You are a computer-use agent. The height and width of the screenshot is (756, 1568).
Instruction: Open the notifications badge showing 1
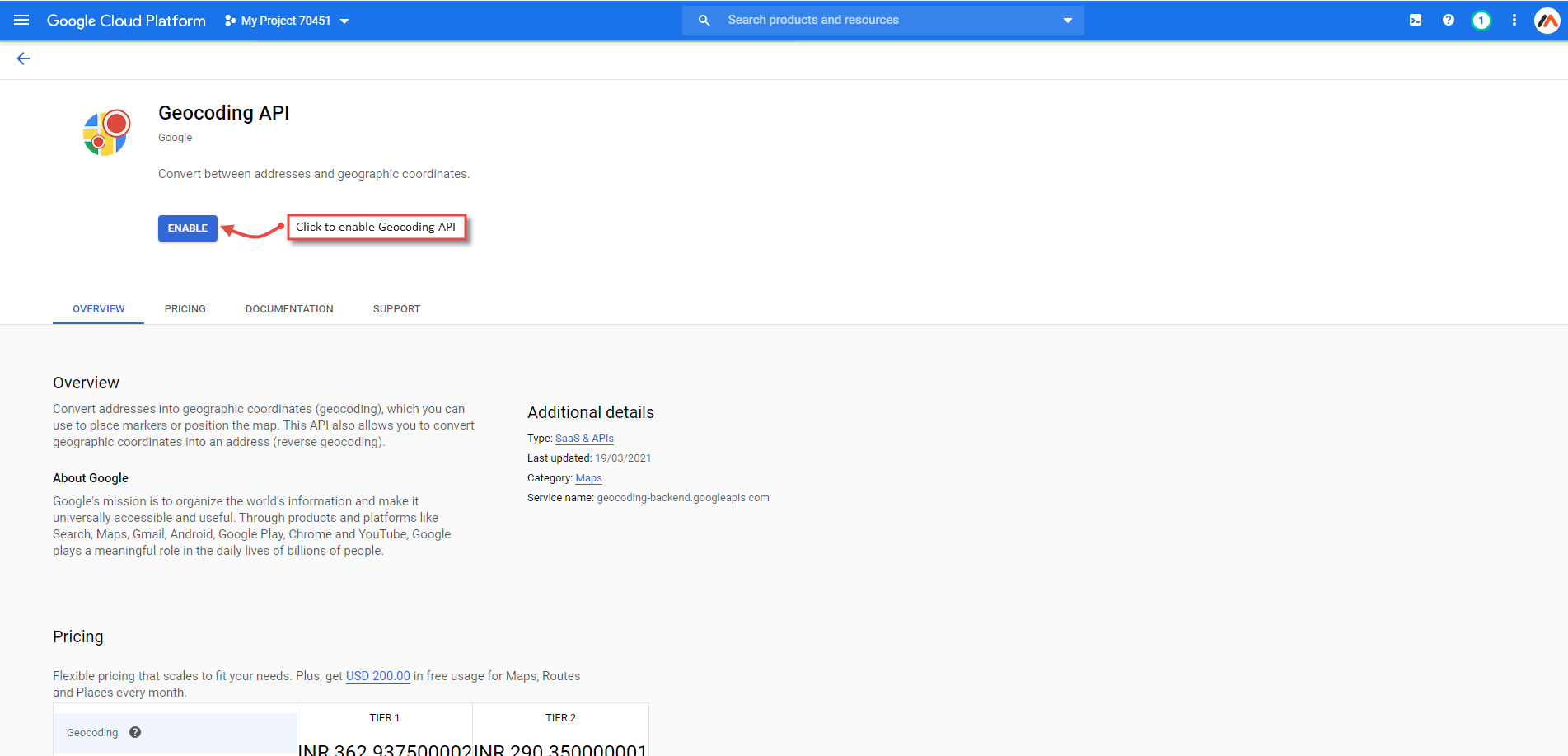tap(1481, 21)
